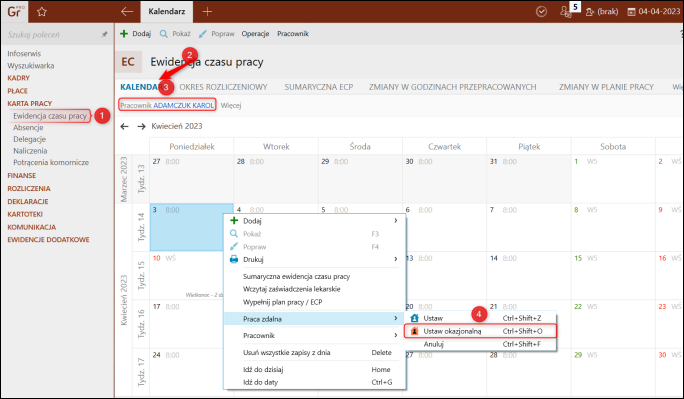Advance to next month arrow
This screenshot has width=684, height=399.
click(x=141, y=126)
